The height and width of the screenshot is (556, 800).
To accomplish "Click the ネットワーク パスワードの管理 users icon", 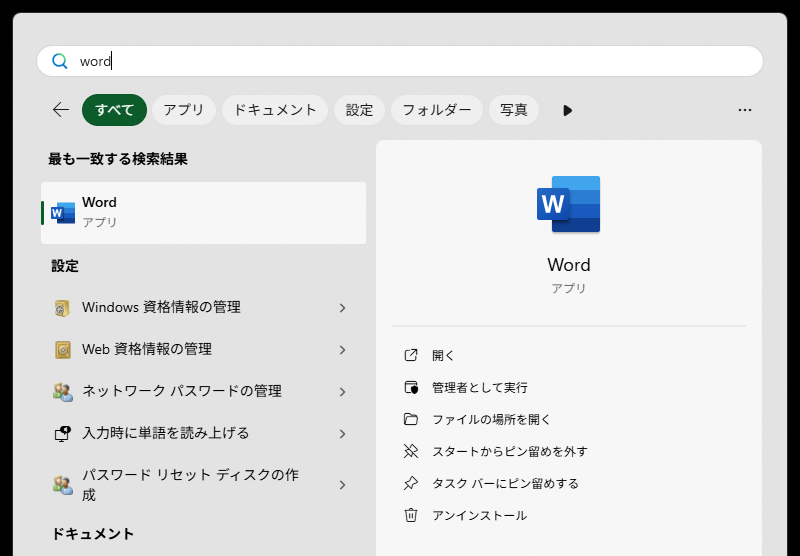I will pyautogui.click(x=63, y=392).
